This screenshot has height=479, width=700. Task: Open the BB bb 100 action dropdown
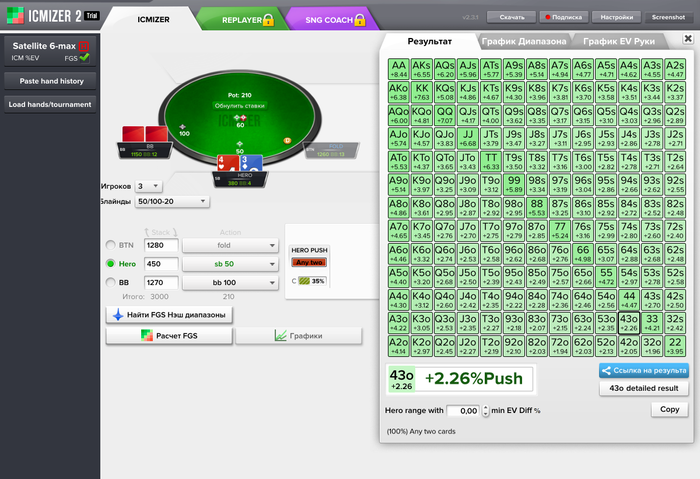pos(230,283)
